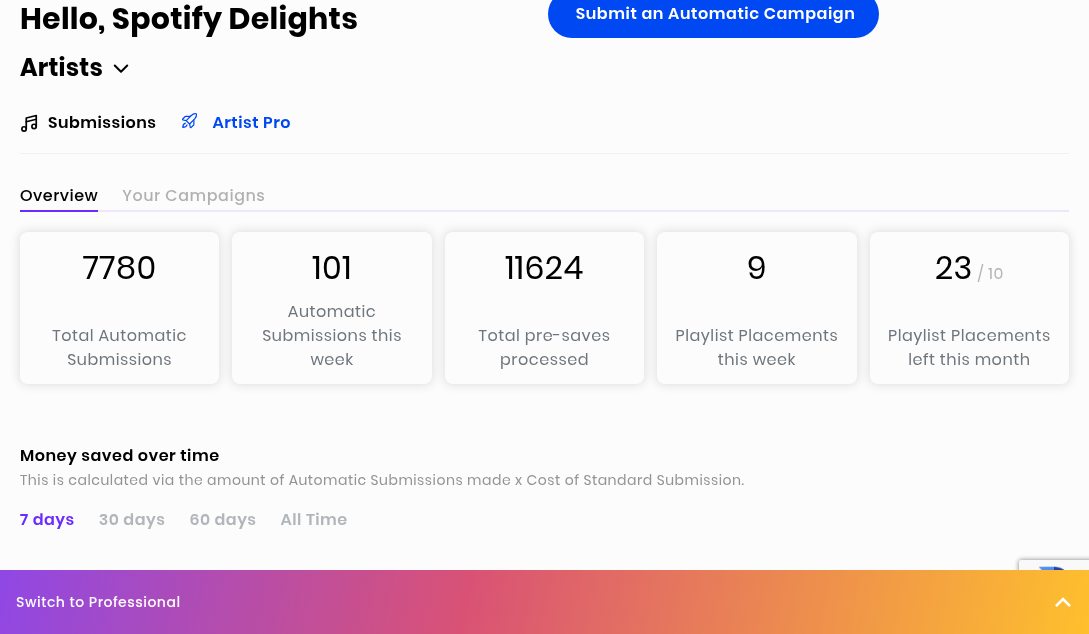Switch to the Your Campaigns tab

(x=193, y=196)
